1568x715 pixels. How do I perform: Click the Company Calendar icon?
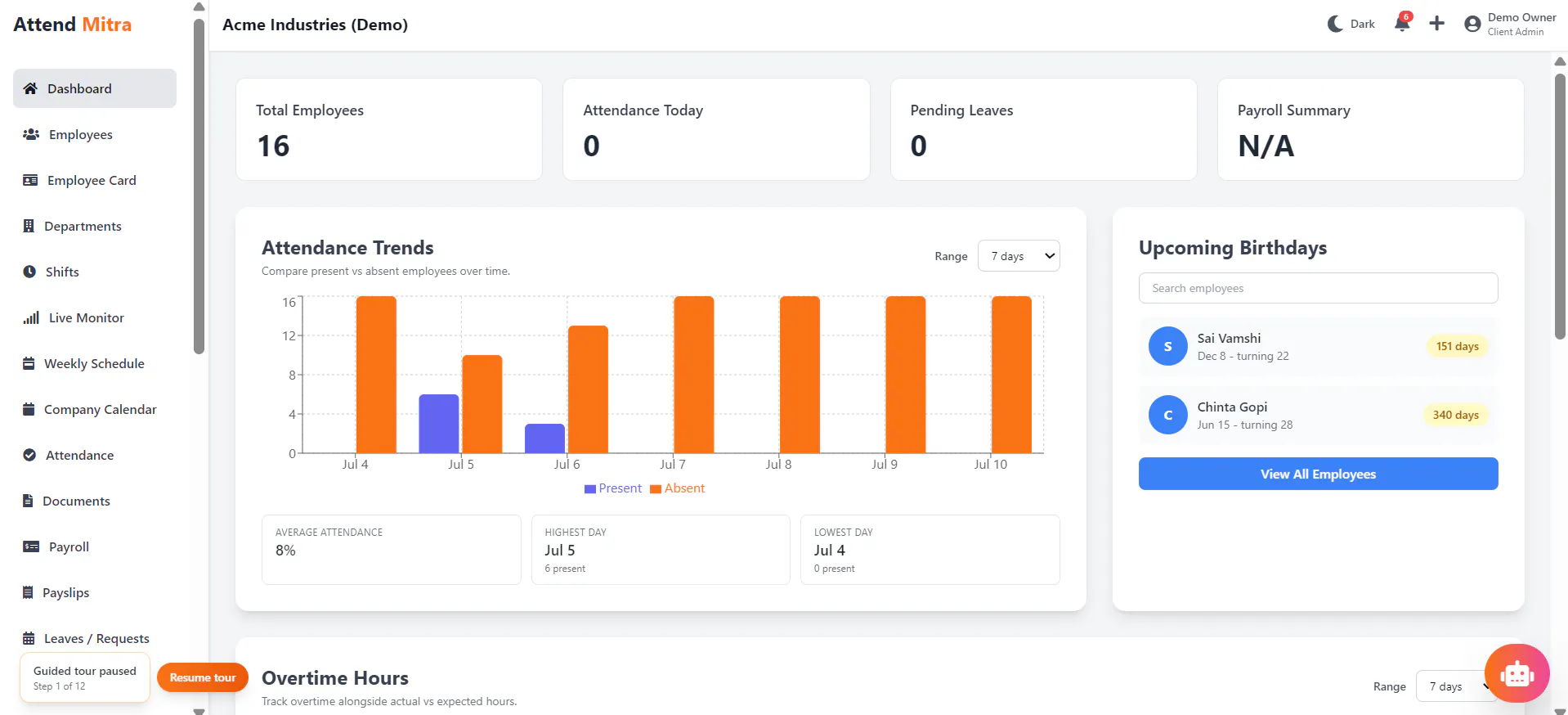click(x=29, y=409)
